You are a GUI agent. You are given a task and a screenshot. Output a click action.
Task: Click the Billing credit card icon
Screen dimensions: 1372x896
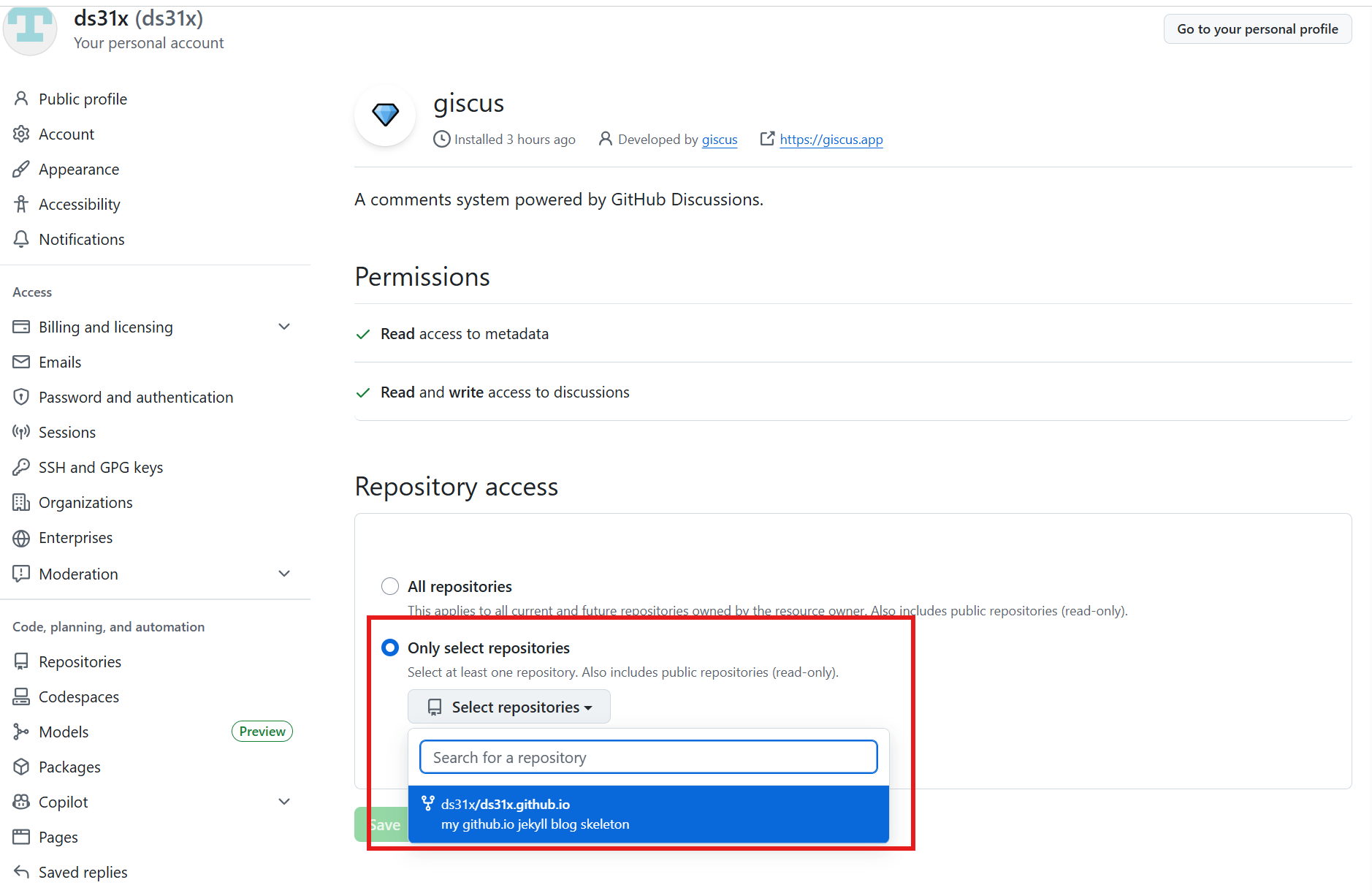coord(21,327)
